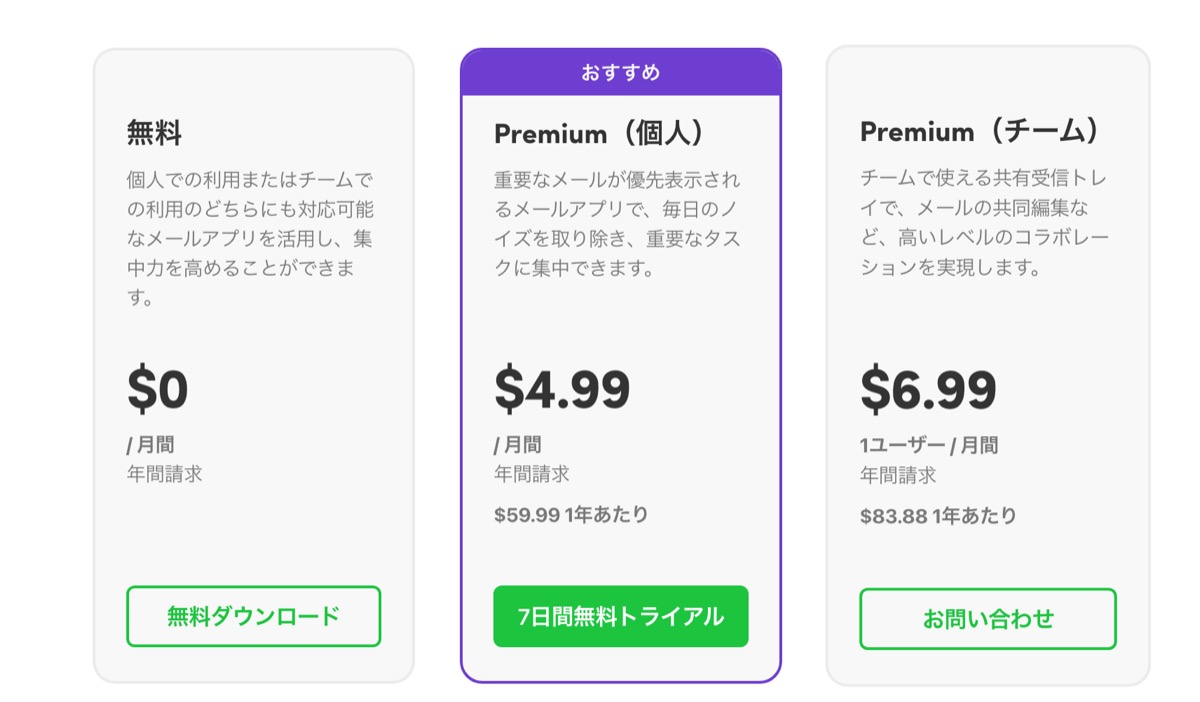Click the Premium individual plan description
This screenshot has width=1200, height=702.
point(617,224)
